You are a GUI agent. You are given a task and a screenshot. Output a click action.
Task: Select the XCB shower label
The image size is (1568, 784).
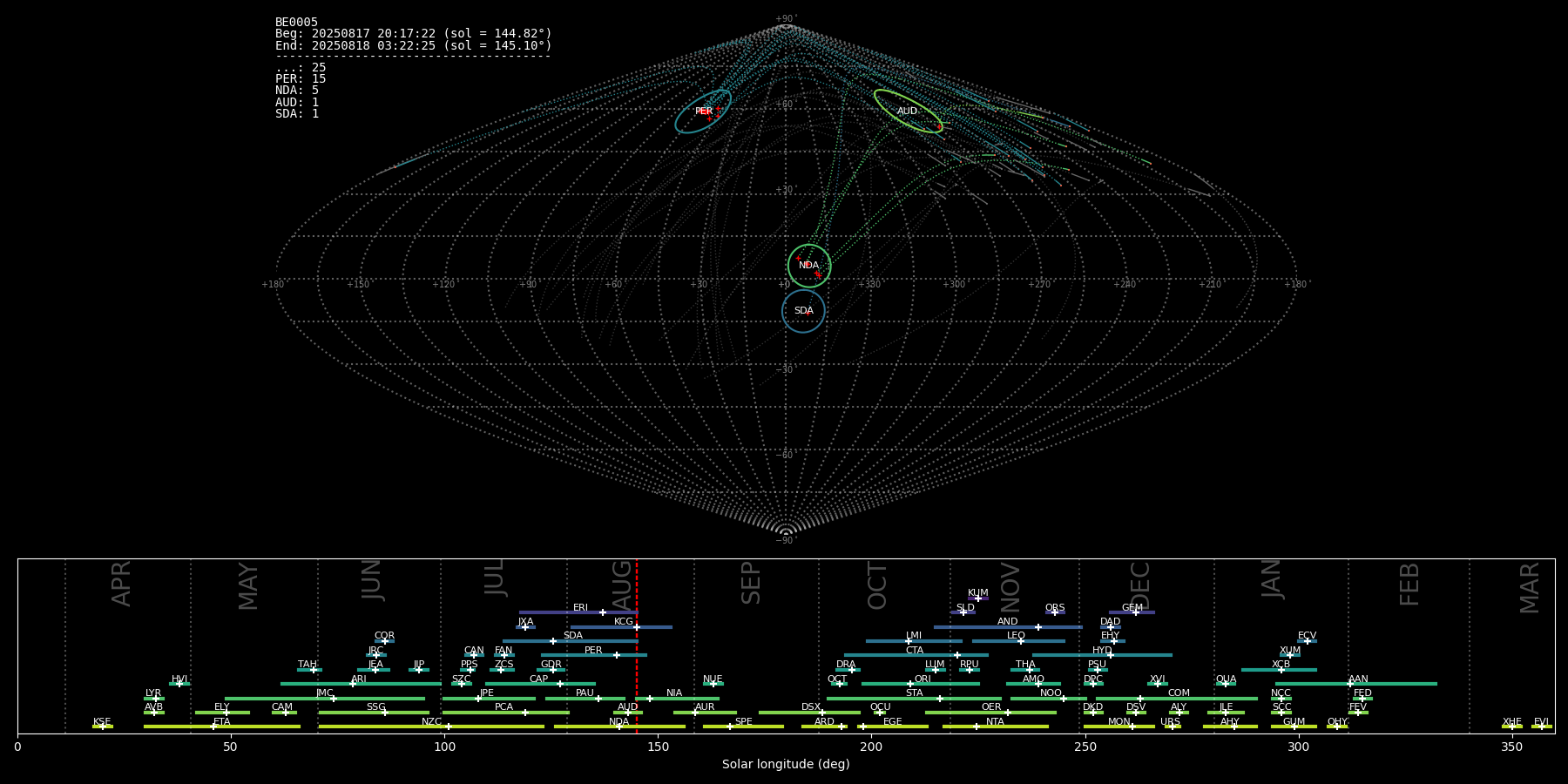pyautogui.click(x=1281, y=665)
